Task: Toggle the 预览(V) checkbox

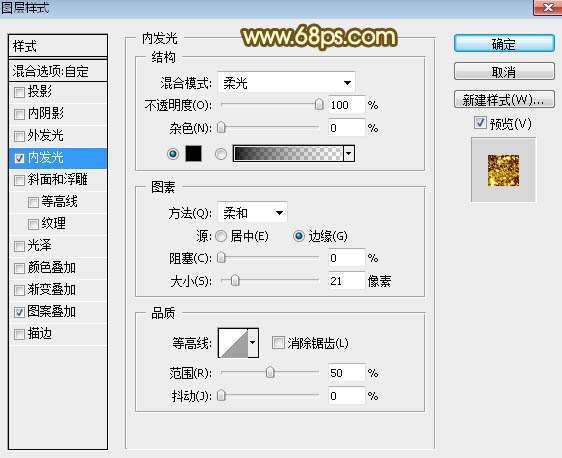Action: pos(480,123)
